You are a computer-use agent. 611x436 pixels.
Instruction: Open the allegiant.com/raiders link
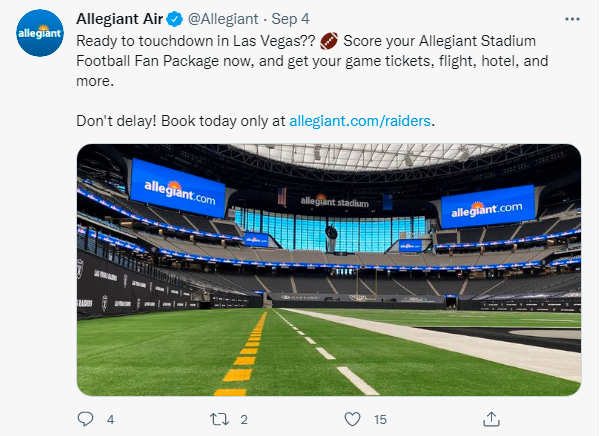click(x=362, y=121)
